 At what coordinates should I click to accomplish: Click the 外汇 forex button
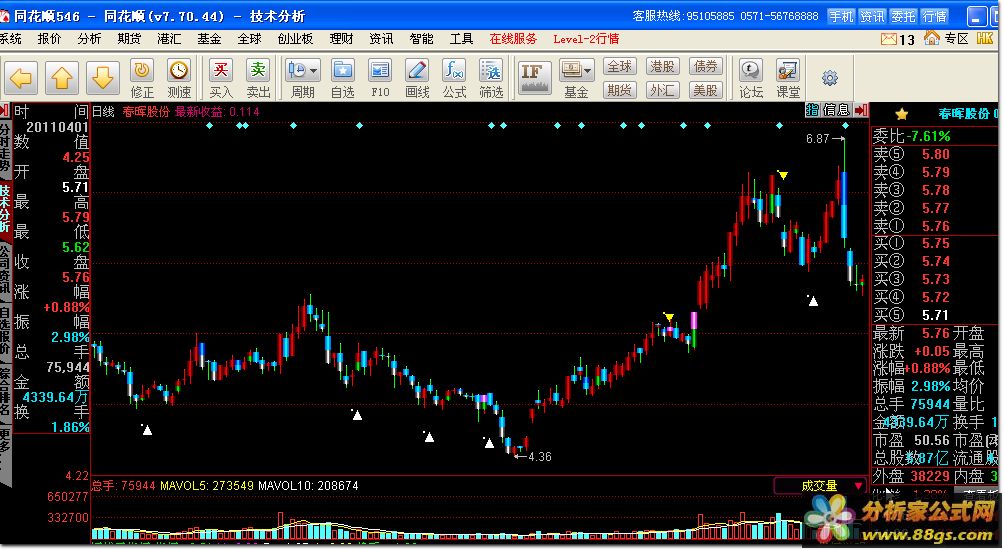pos(663,90)
